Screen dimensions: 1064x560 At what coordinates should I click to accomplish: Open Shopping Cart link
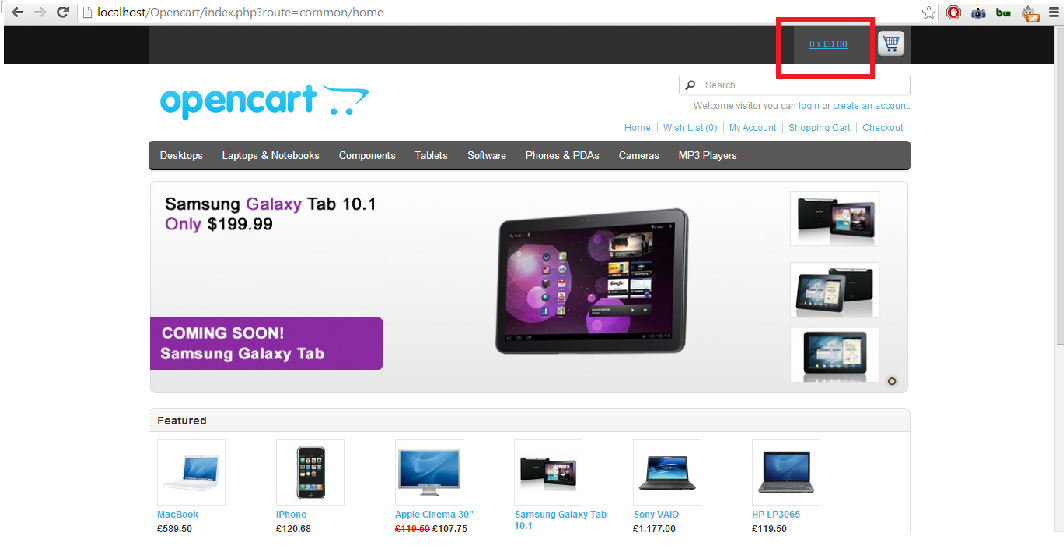point(819,128)
